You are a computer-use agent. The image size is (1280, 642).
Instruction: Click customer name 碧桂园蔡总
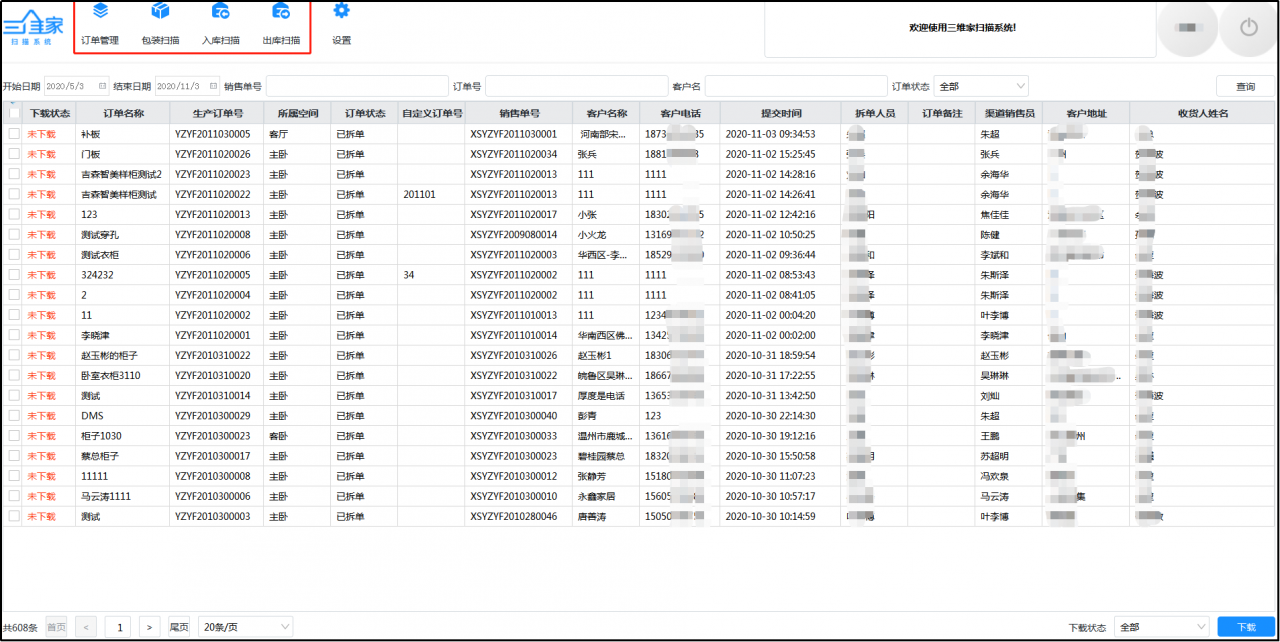pyautogui.click(x=601, y=456)
